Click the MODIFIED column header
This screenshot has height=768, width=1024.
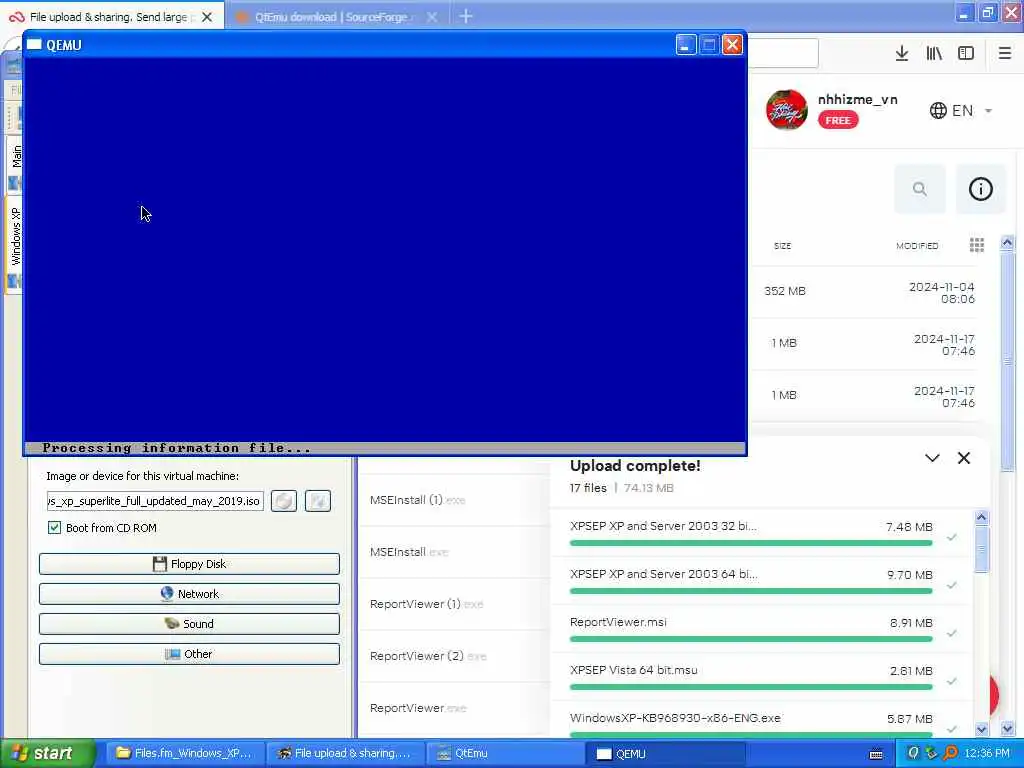tap(917, 246)
